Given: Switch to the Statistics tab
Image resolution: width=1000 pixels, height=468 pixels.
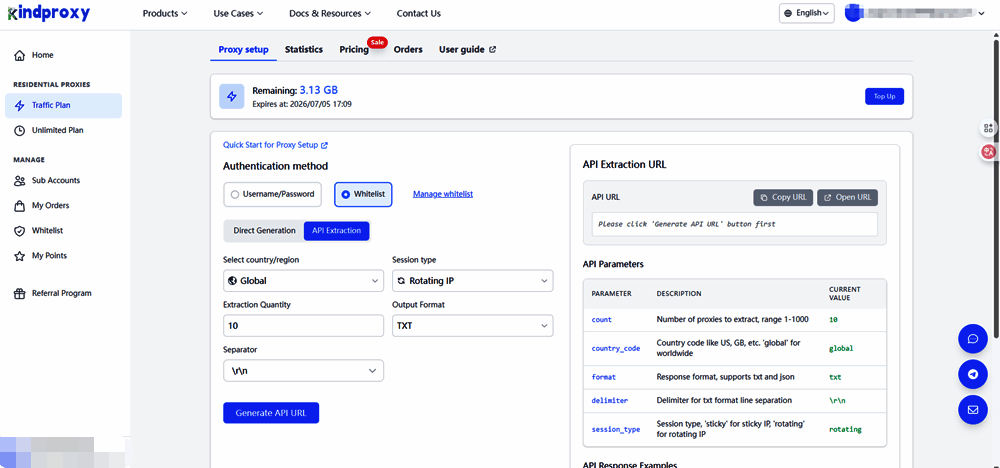Looking at the screenshot, I should click(303, 49).
